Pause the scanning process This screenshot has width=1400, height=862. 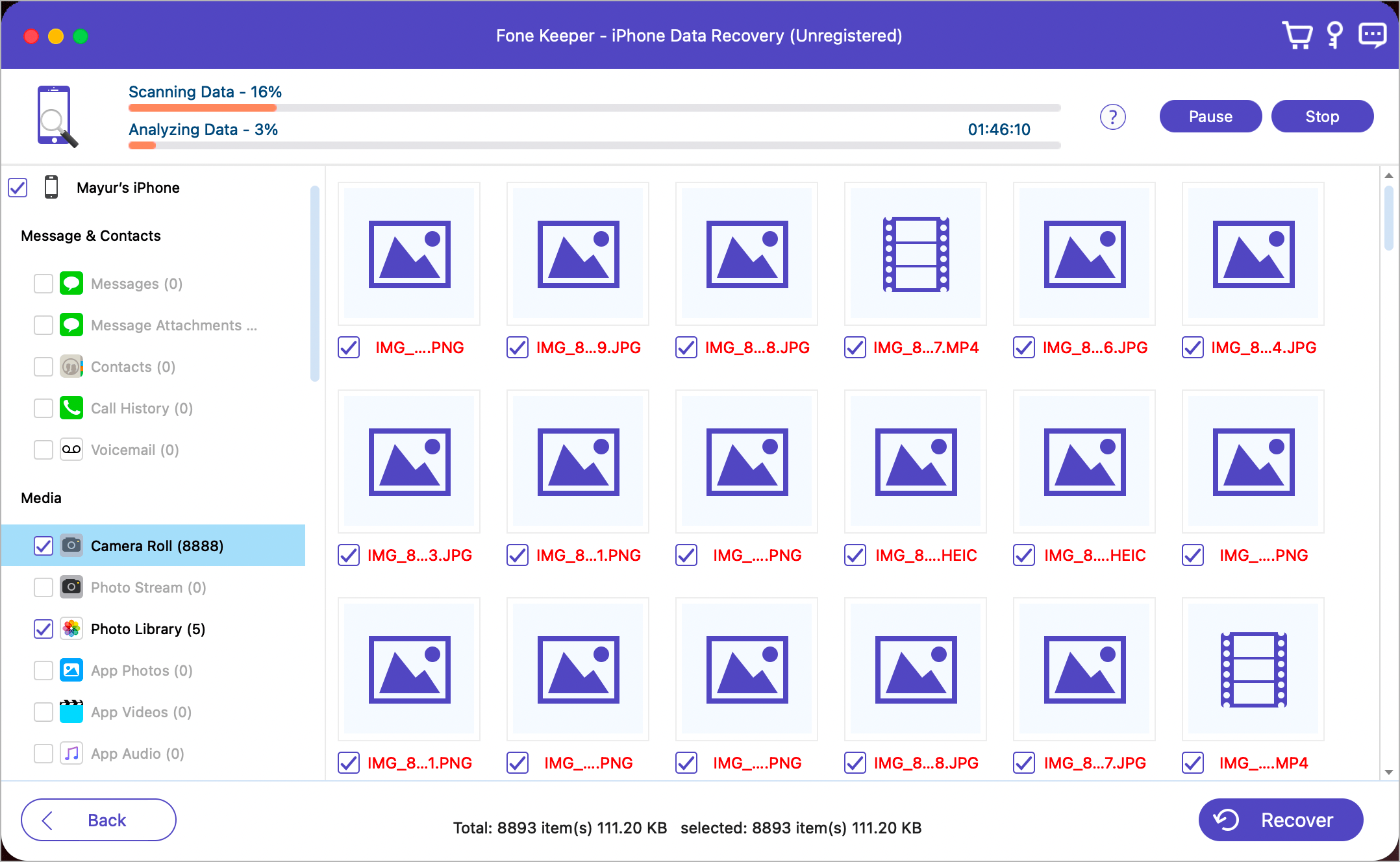pos(1210,117)
